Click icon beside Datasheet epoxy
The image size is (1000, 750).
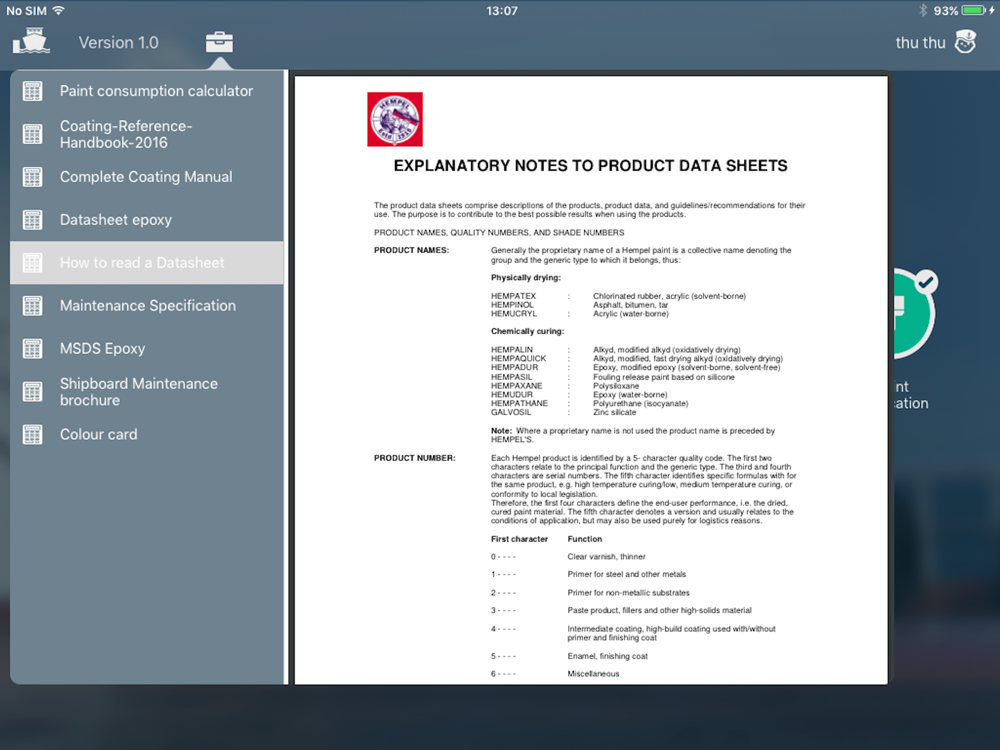[x=33, y=219]
